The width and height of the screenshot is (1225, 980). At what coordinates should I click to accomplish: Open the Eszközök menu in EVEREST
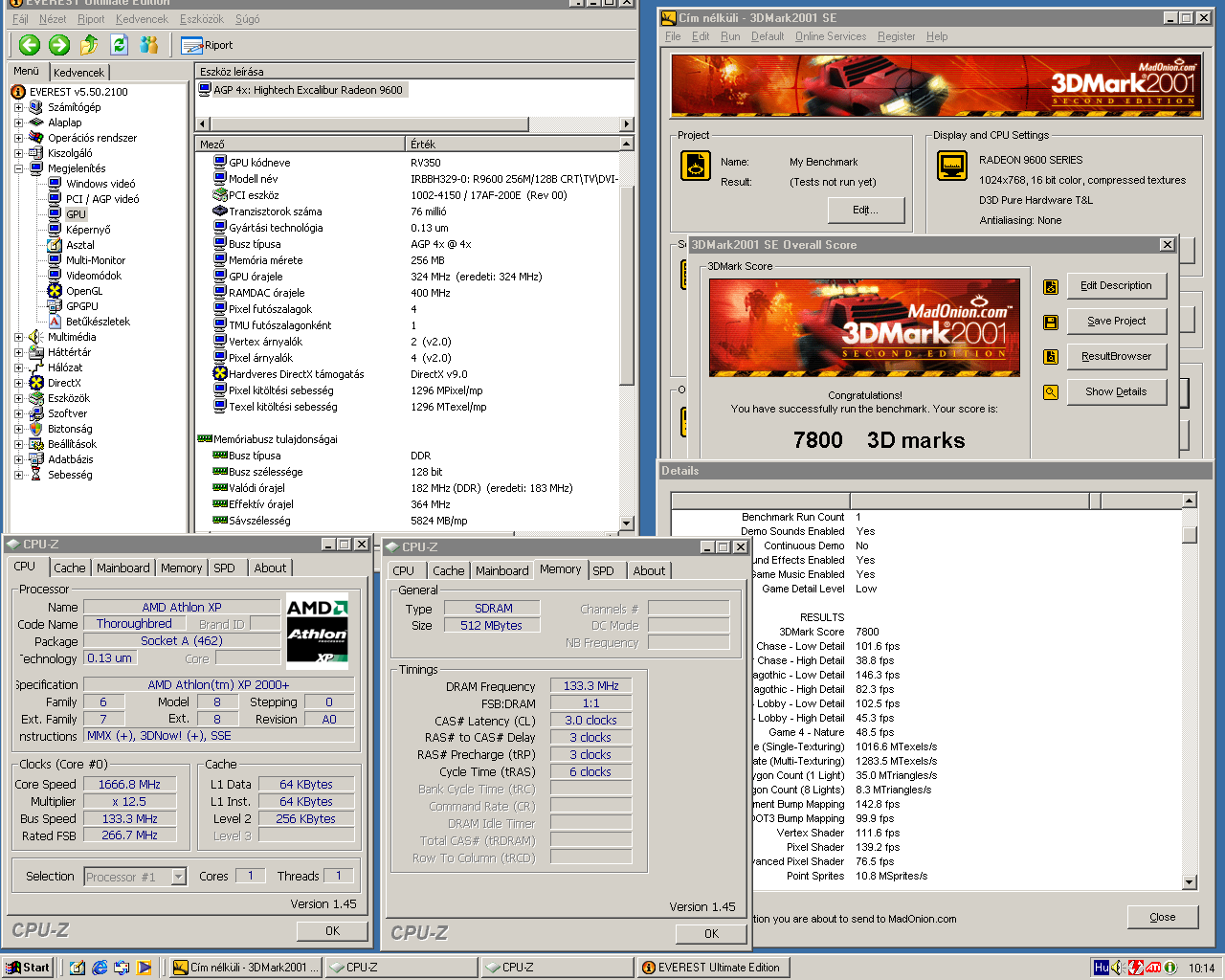click(202, 19)
